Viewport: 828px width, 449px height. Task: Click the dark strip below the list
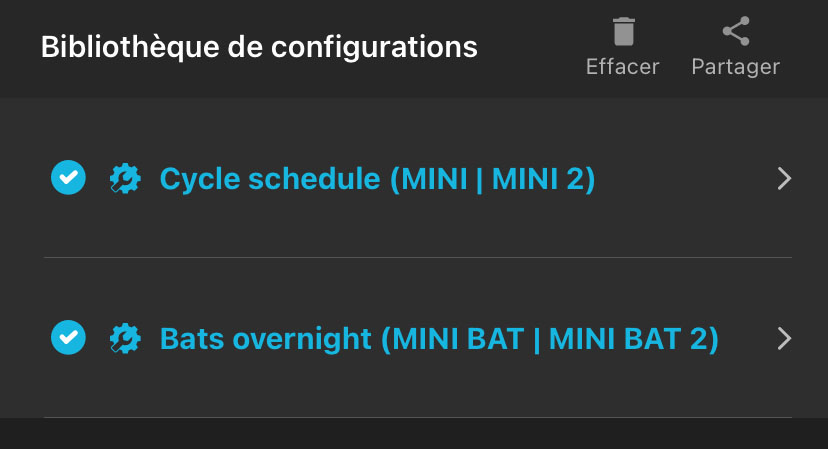pos(414,434)
